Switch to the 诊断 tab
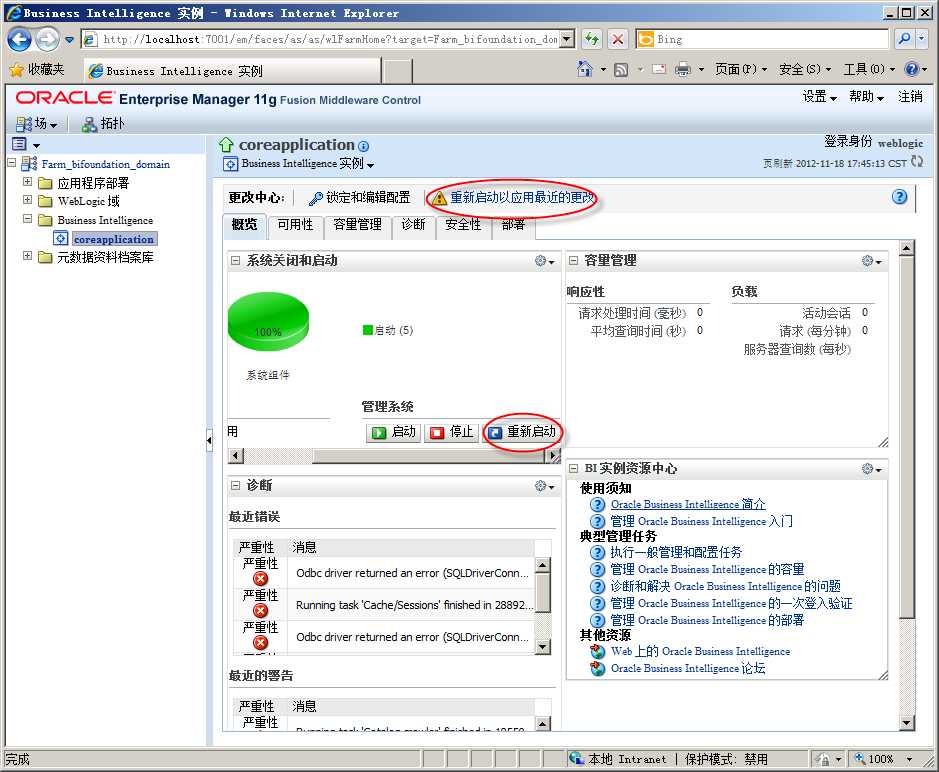 tap(413, 225)
